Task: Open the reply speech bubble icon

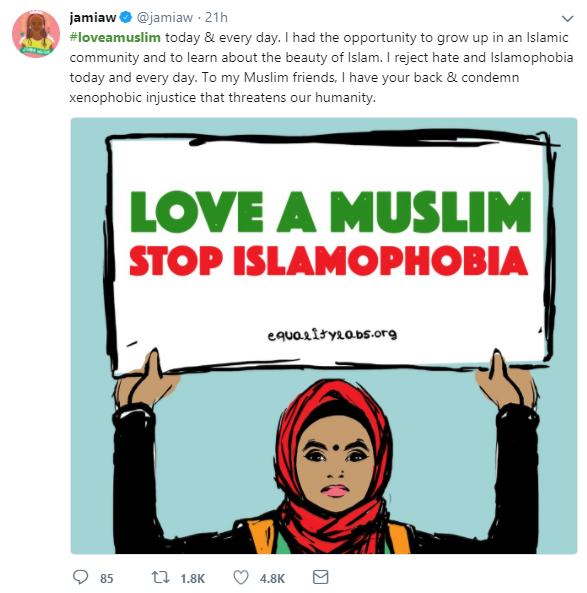Action: 80,577
